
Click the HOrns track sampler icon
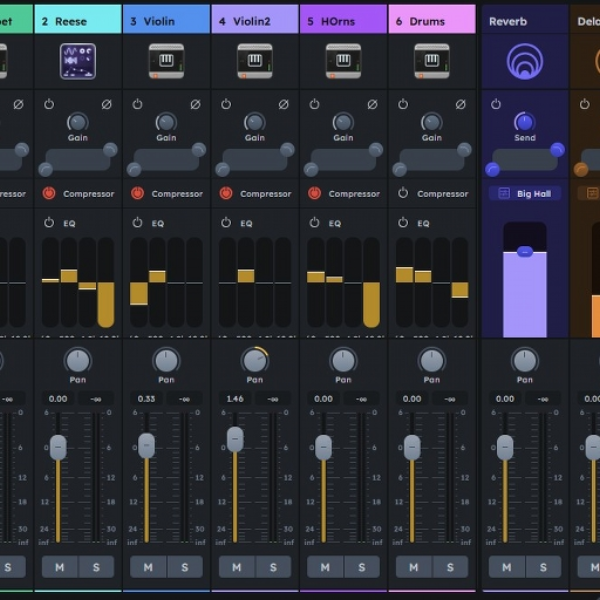click(x=343, y=61)
